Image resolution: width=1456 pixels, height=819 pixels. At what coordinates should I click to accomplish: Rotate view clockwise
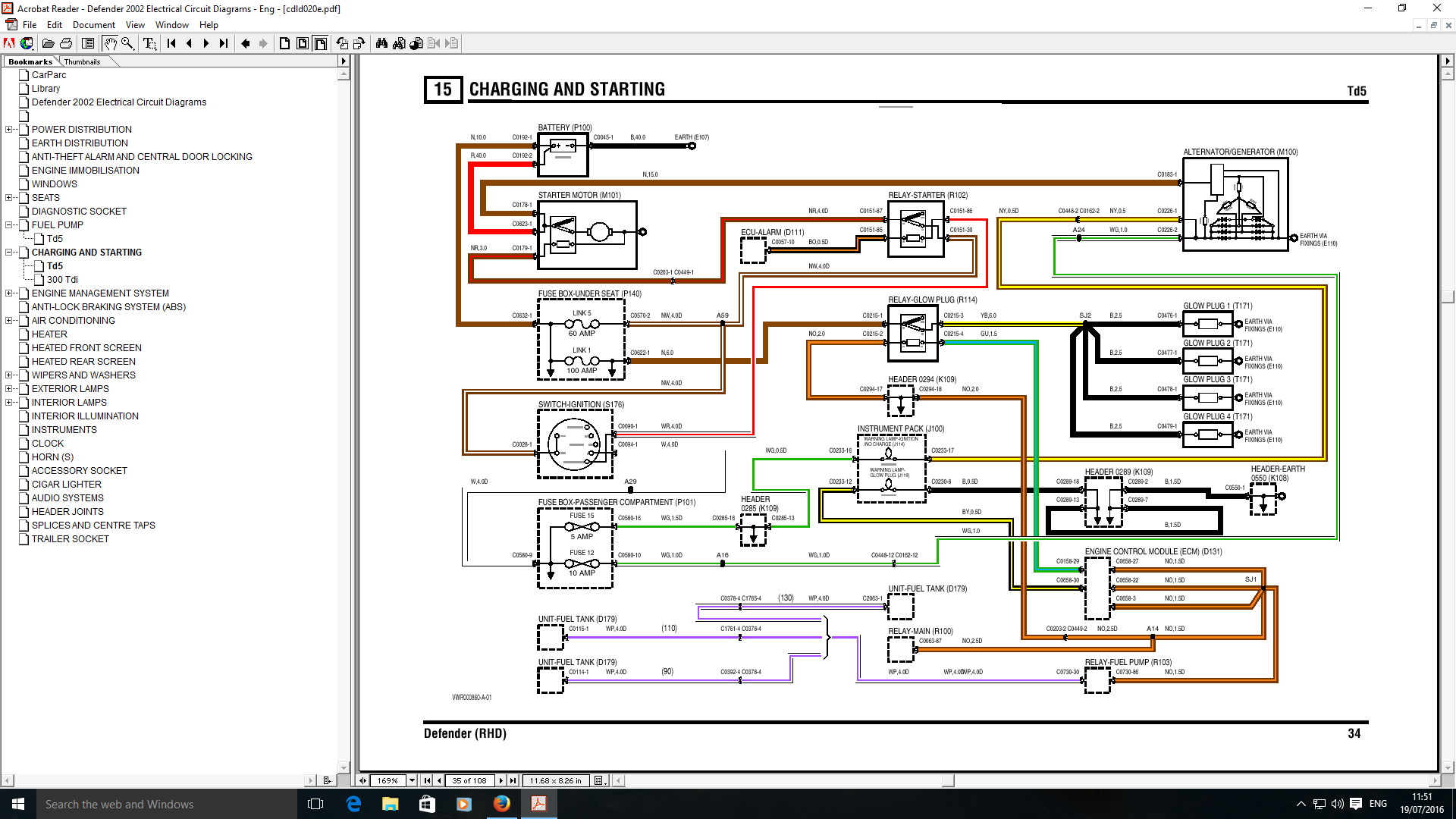pos(359,43)
